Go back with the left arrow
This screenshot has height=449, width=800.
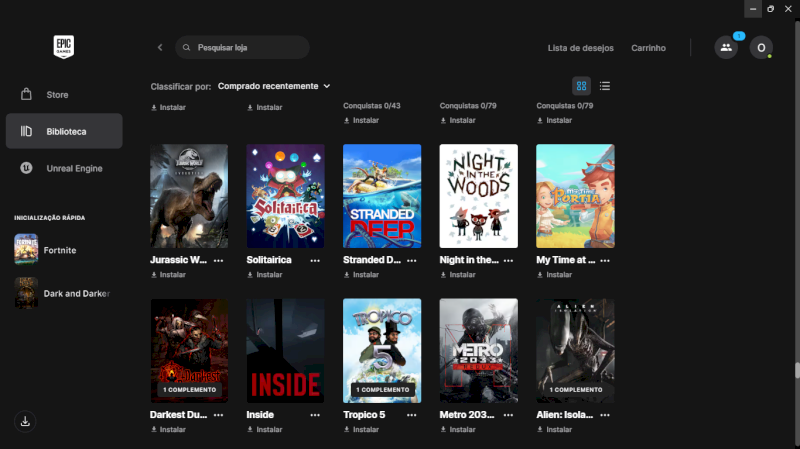click(160, 47)
